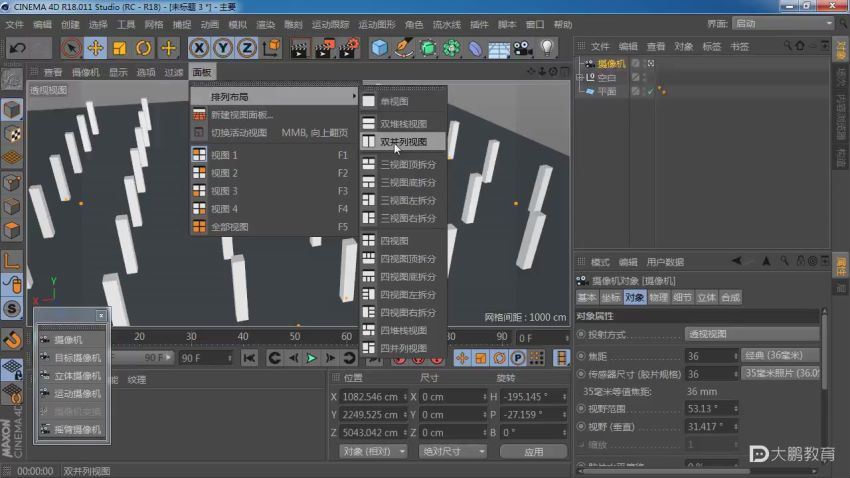Screen dimensions: 850x478
Task: Open render settings gear clapperboard icon
Action: (348, 48)
